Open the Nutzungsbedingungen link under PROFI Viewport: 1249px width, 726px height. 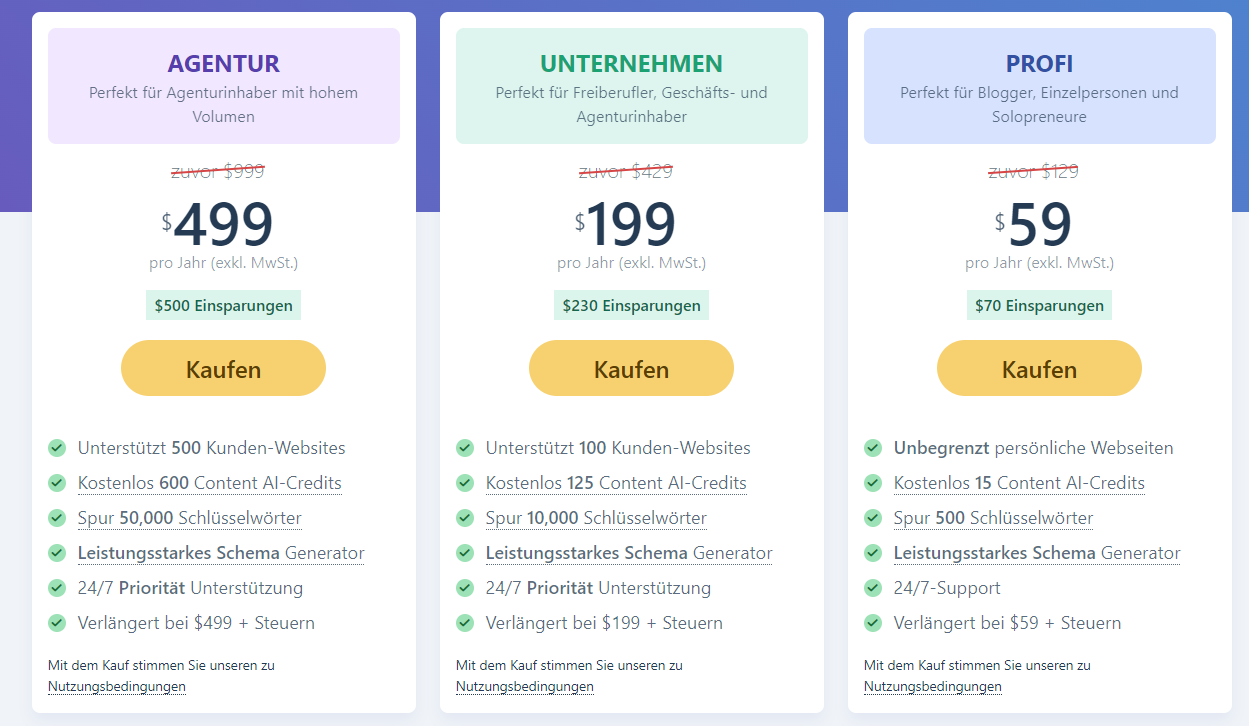pos(932,686)
